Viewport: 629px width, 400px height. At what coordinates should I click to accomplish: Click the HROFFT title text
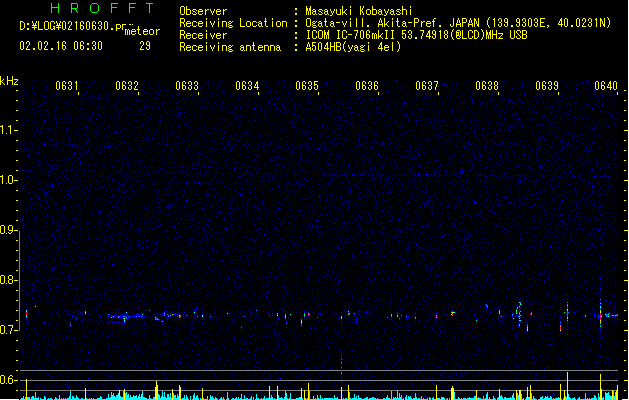pyautogui.click(x=103, y=8)
